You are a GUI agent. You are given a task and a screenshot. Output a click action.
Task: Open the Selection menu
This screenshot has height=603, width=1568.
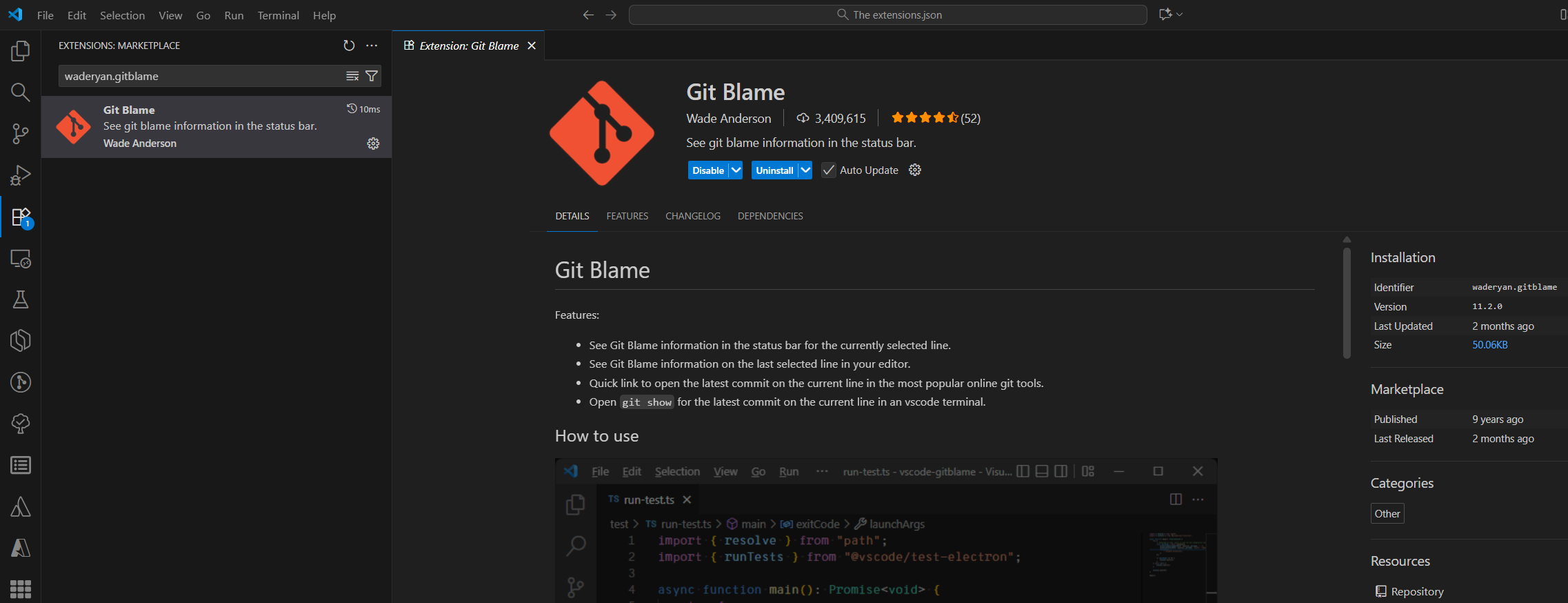click(x=123, y=15)
